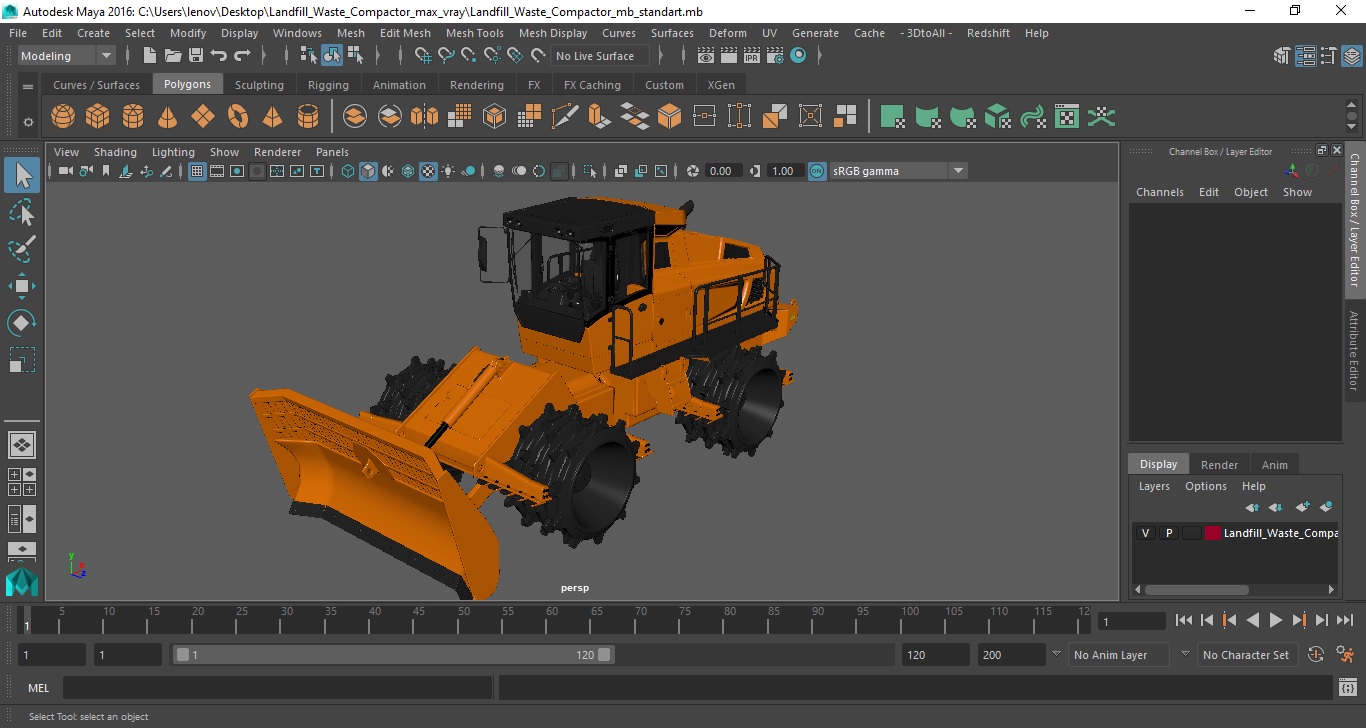Create a polygon pipe from the shelf

click(308, 117)
